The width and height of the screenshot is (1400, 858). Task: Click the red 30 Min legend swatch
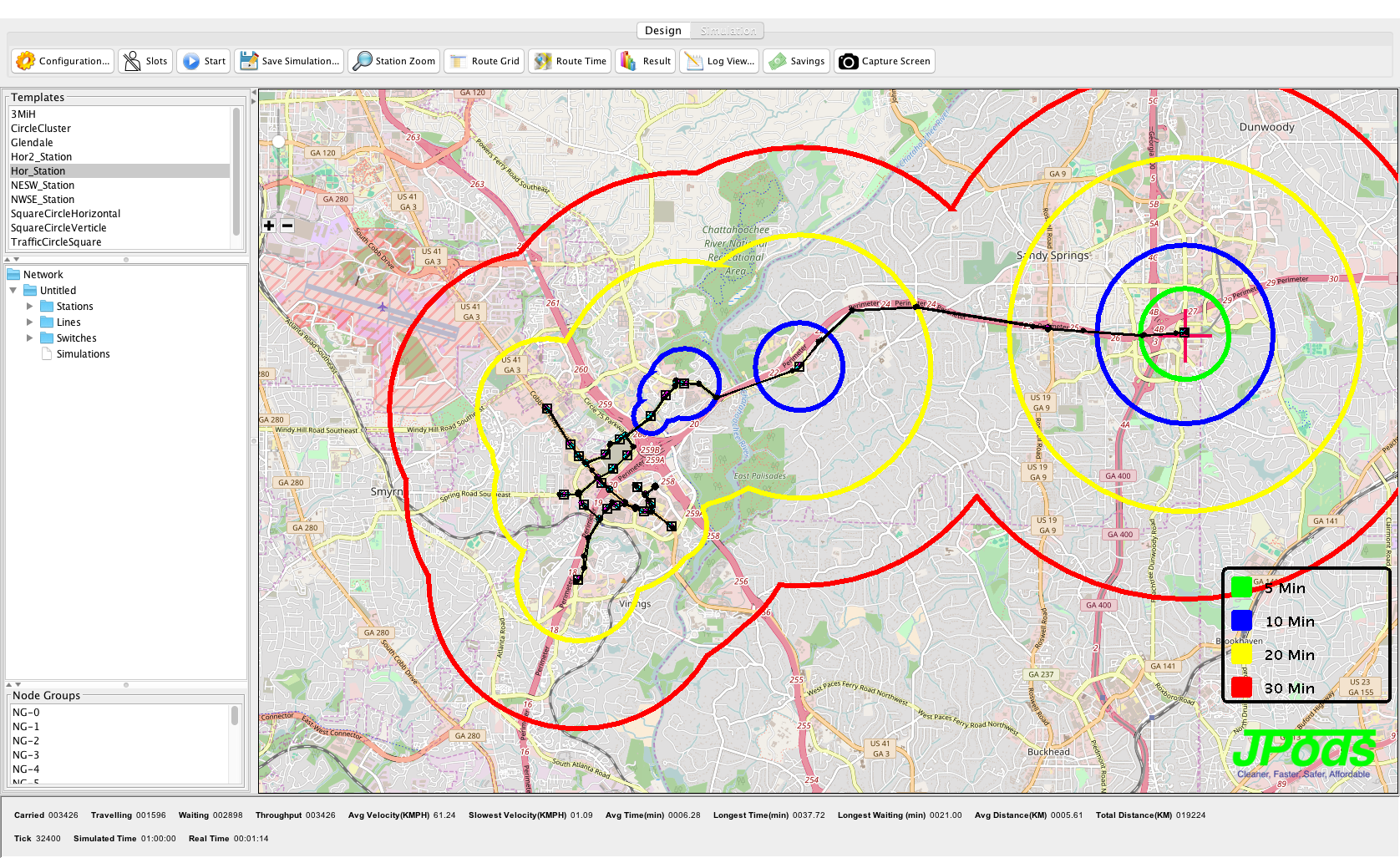click(x=1241, y=688)
